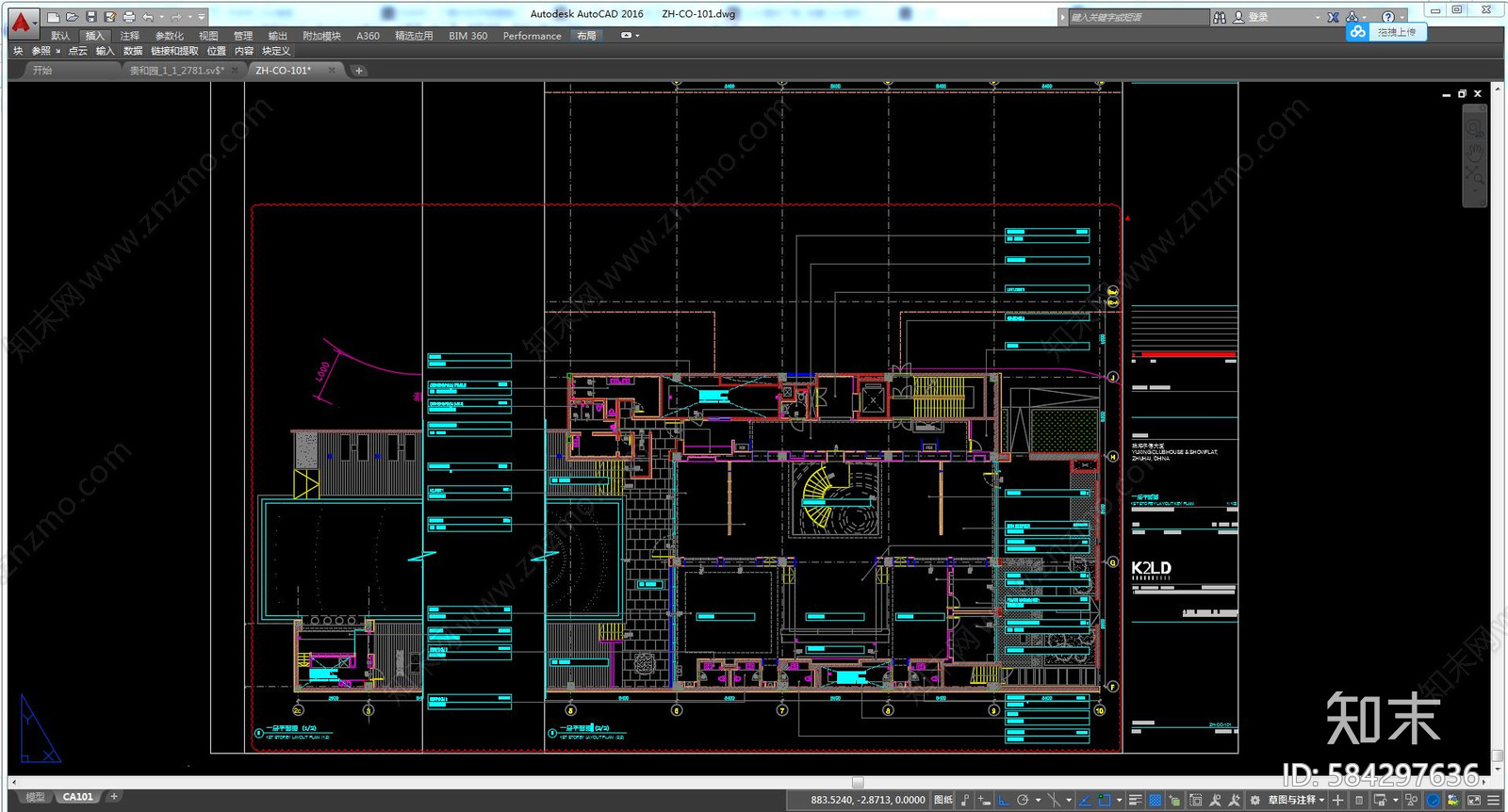Image resolution: width=1508 pixels, height=812 pixels.
Task: Open the Customization menu in status bar
Action: coord(1493,800)
